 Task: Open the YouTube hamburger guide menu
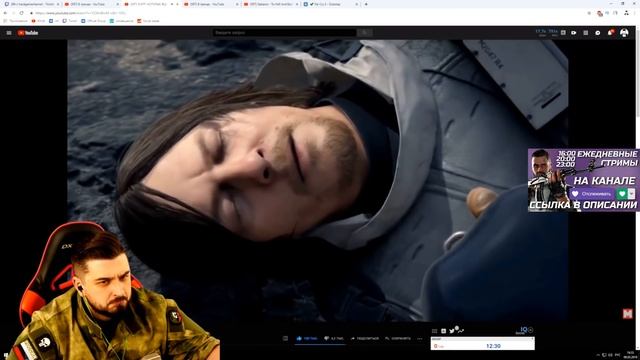(x=9, y=33)
